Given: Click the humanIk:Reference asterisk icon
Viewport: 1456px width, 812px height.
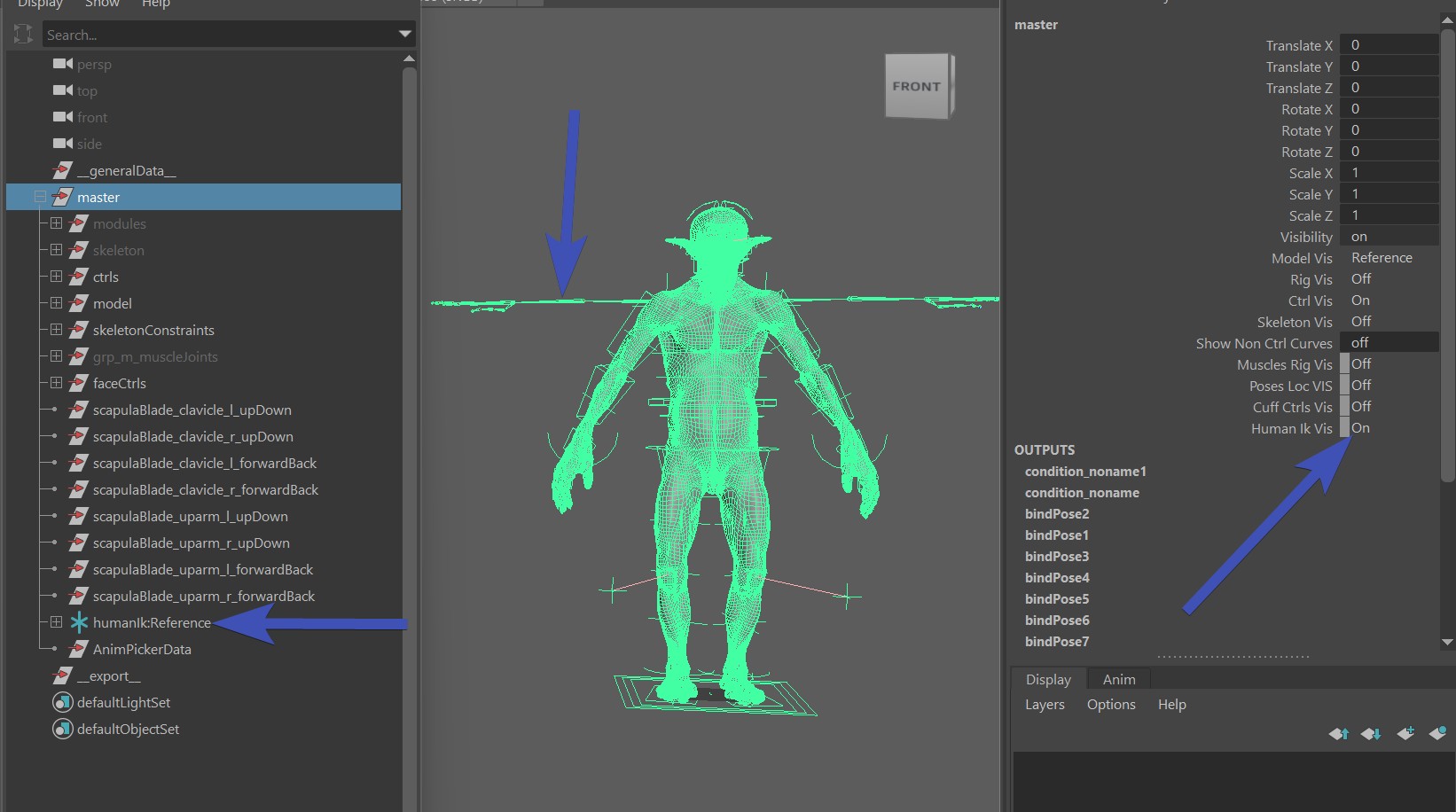Looking at the screenshot, I should [x=79, y=622].
